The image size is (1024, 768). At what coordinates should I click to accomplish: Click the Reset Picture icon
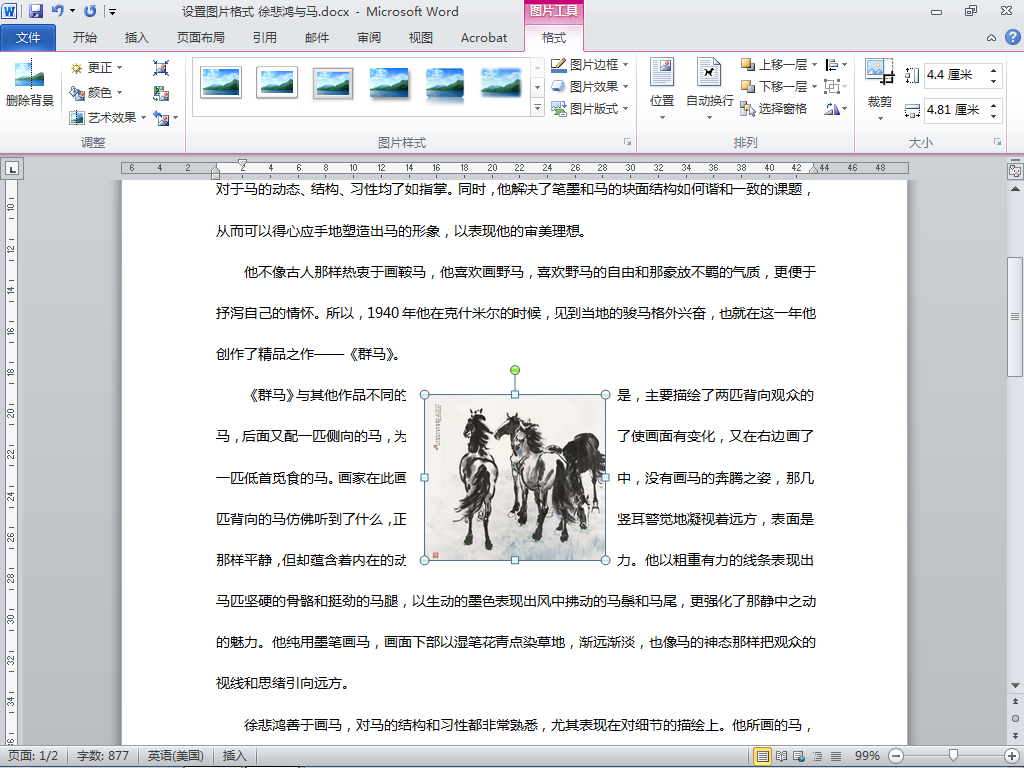(x=161, y=118)
